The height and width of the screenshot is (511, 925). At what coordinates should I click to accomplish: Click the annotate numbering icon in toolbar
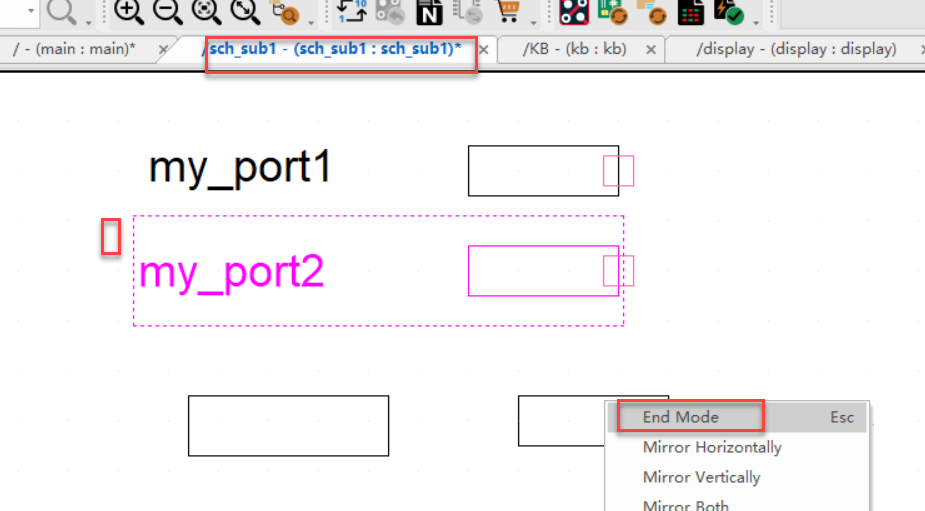[x=350, y=12]
